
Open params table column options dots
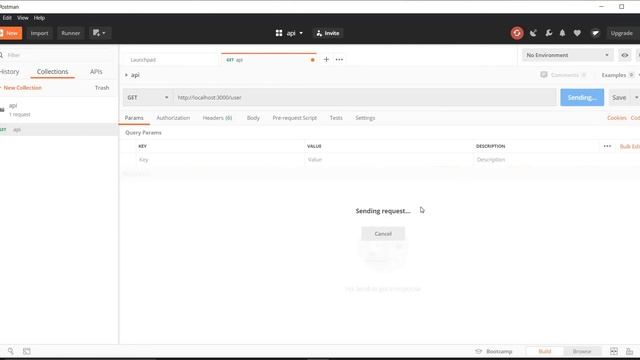pyautogui.click(x=607, y=146)
